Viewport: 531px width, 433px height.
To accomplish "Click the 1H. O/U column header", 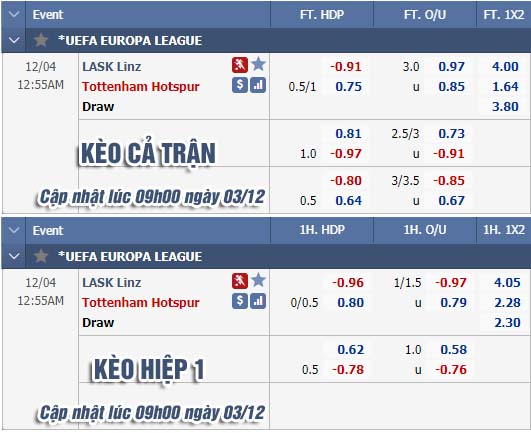I will 425,230.
